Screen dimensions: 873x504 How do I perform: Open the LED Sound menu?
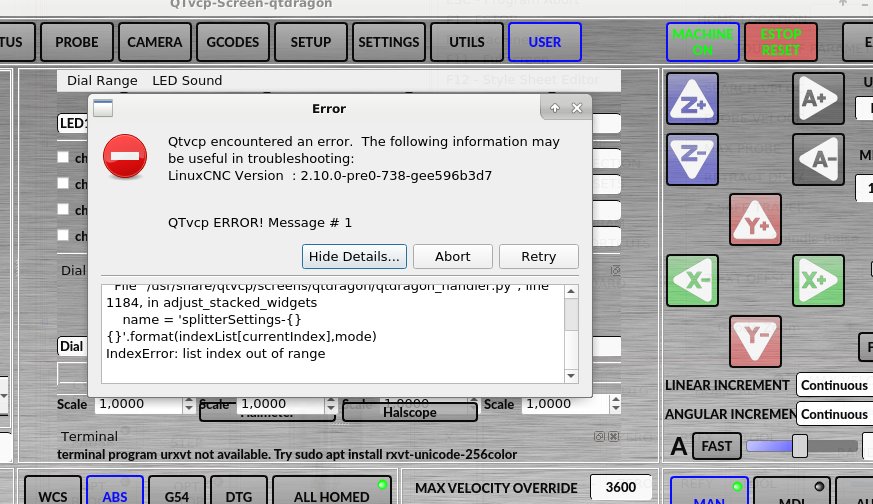[x=187, y=80]
